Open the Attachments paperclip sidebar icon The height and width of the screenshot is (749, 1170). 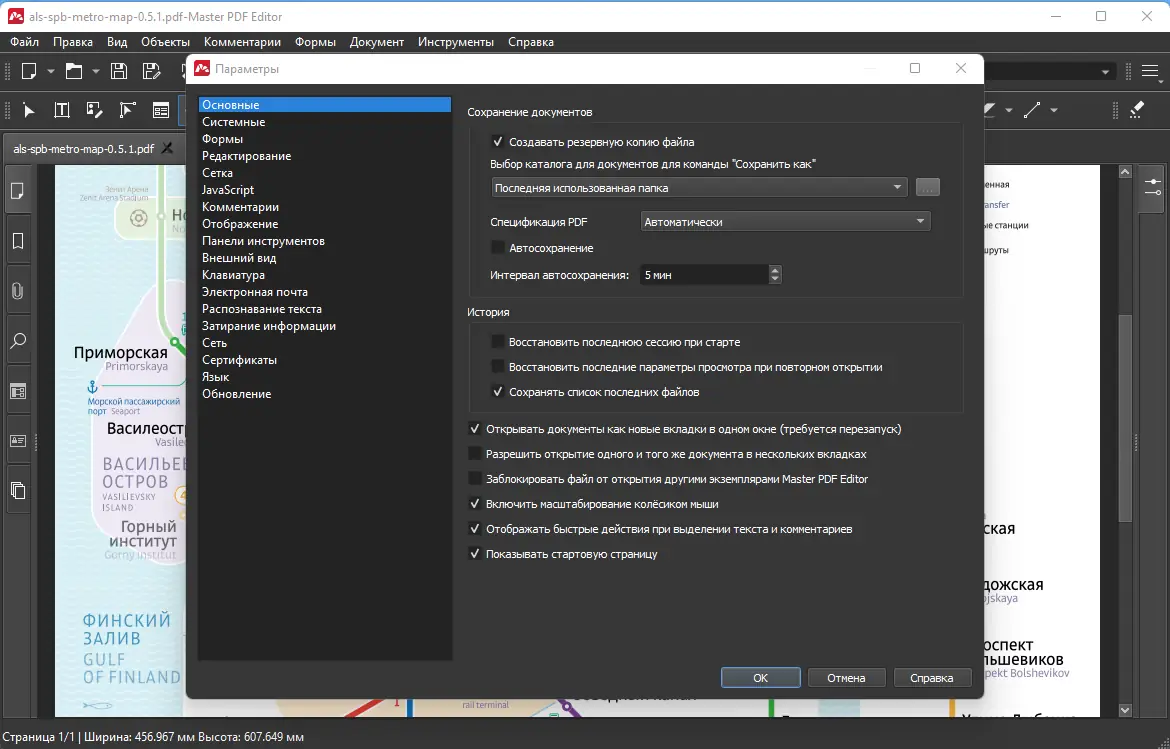tap(18, 291)
